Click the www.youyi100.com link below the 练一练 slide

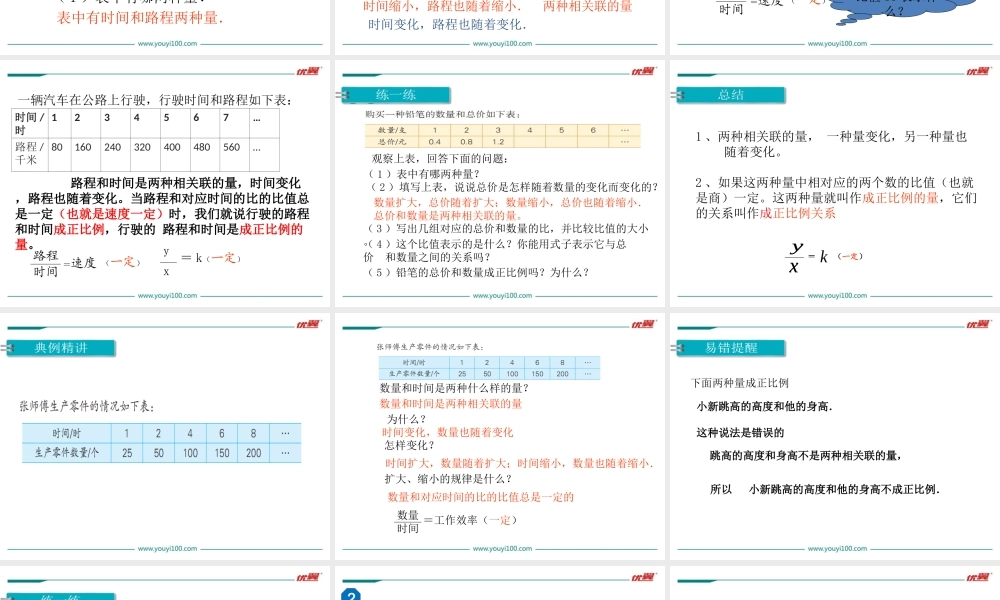(x=501, y=296)
